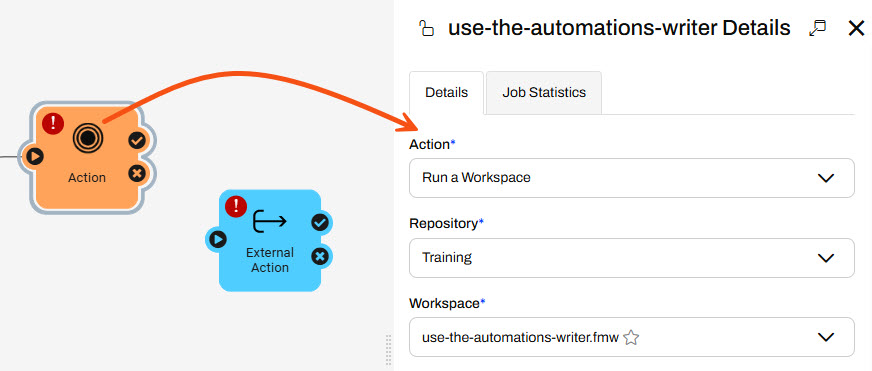Viewport: 872px width, 371px height.
Task: Open the Repository dropdown showing Training
Action: pos(632,258)
